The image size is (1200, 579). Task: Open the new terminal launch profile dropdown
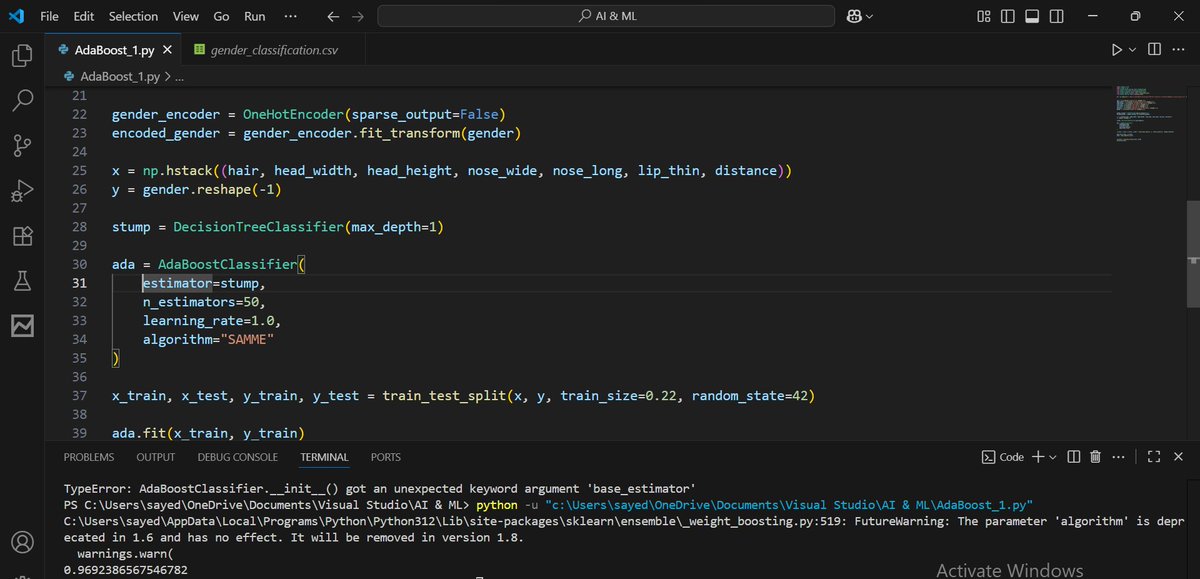(x=1052, y=457)
